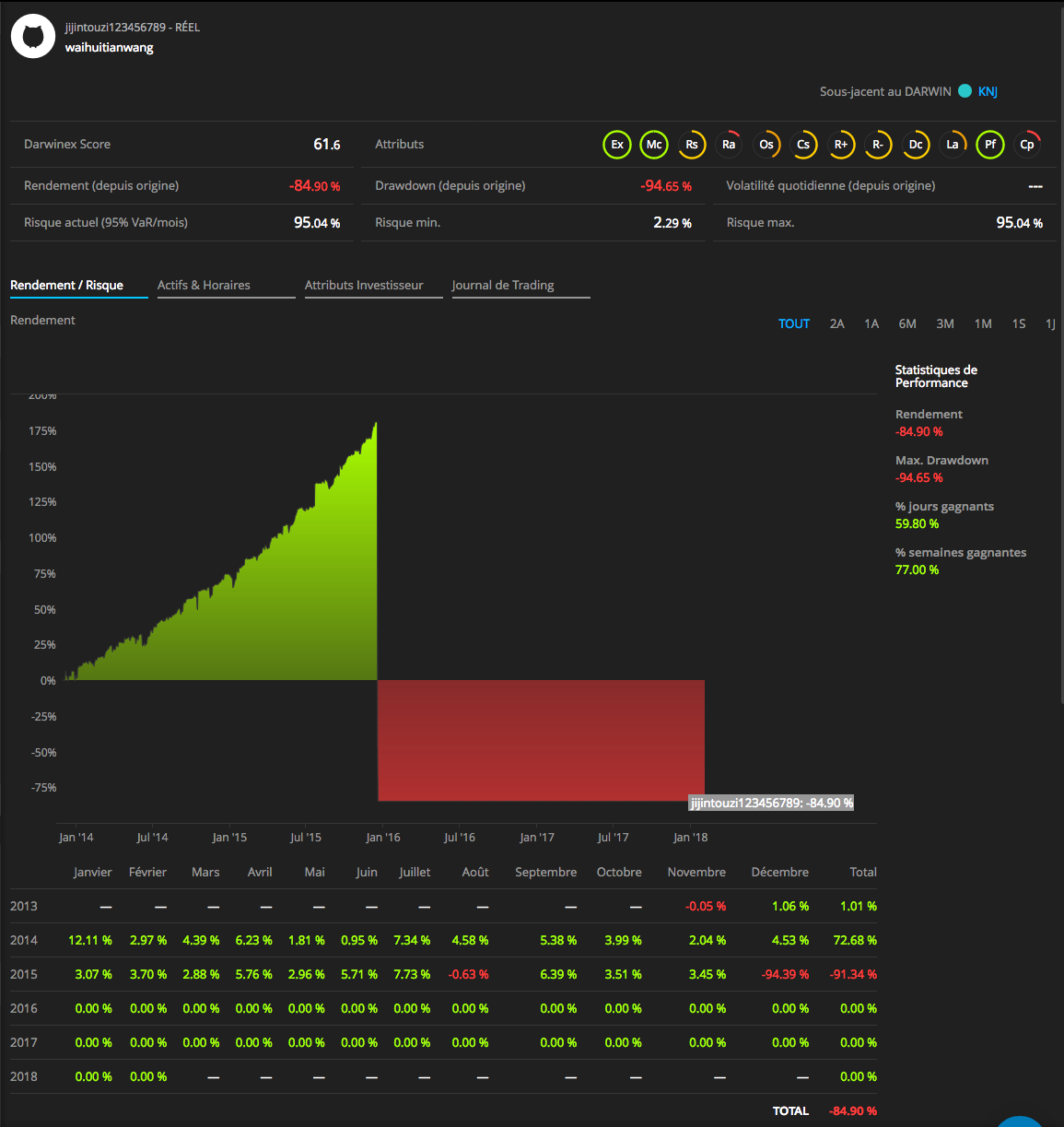Click the Max. Drawdown statistic -94.65 %
Viewport: 1064px width, 1127px height.
919,478
